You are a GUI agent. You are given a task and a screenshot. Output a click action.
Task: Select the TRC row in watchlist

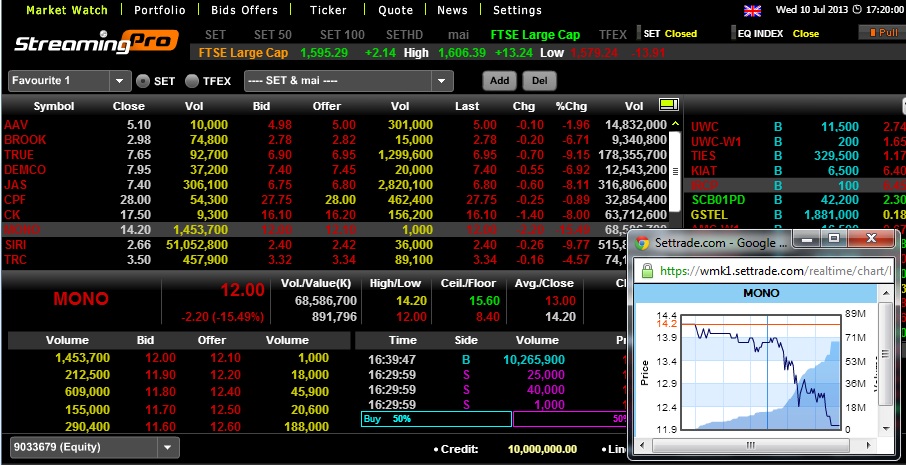315,259
